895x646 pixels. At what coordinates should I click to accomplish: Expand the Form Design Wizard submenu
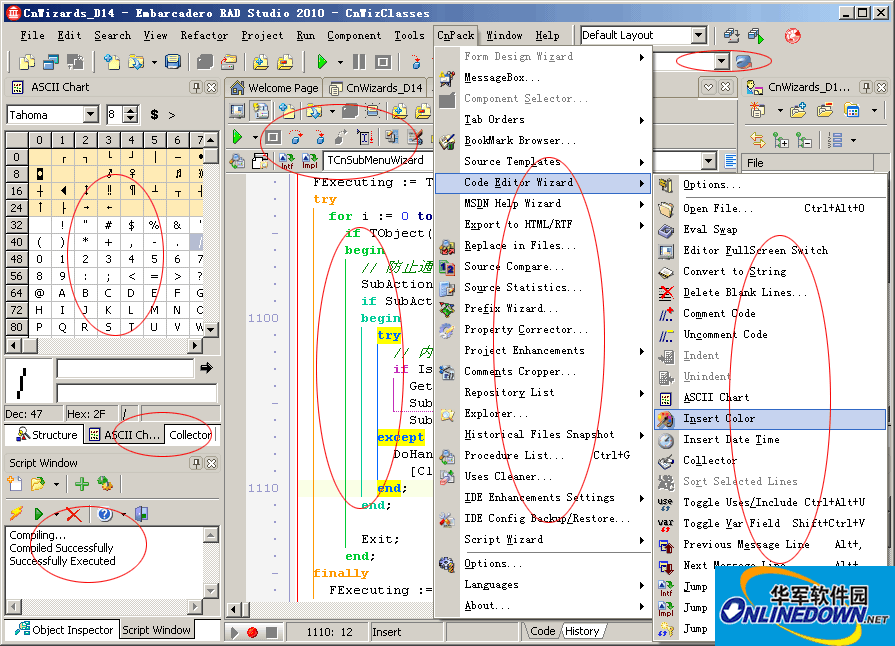642,57
